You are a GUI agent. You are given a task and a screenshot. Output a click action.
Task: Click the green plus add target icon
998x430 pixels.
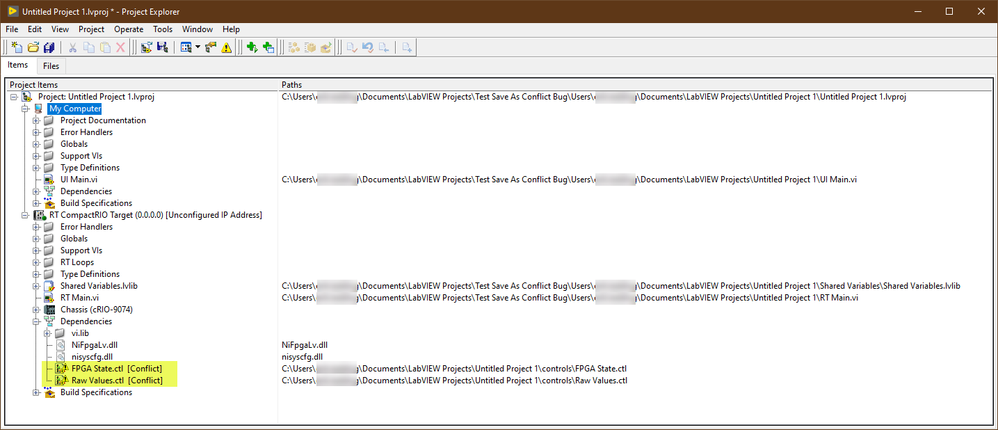click(252, 47)
